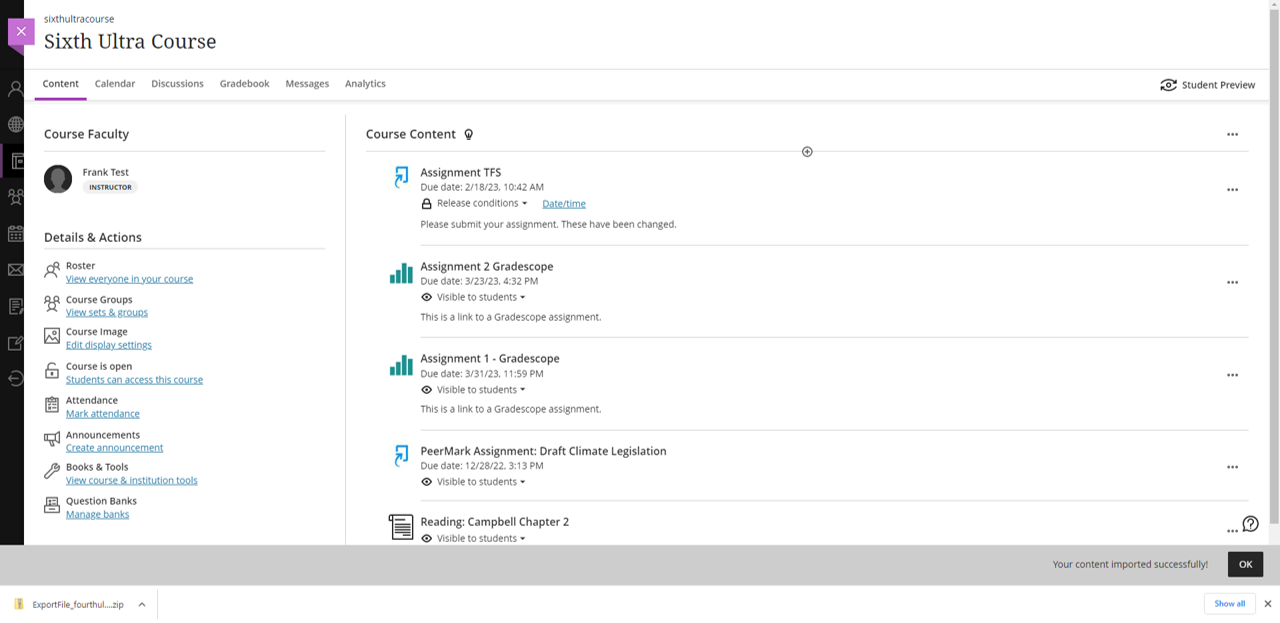This screenshot has width=1280, height=623.
Task: Click the Reading: Campbell Chapter 2 document icon
Action: (x=401, y=527)
